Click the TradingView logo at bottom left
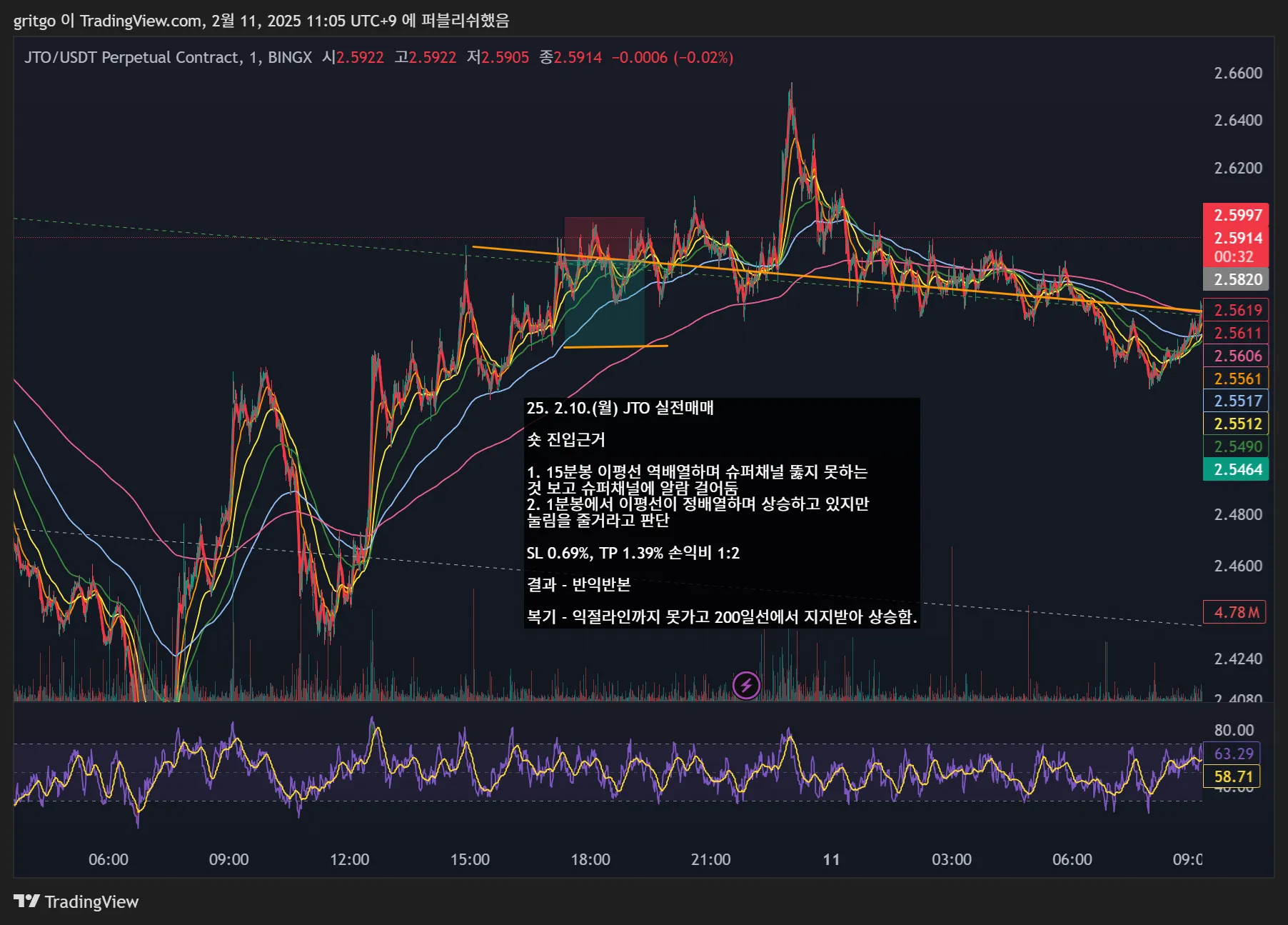Image resolution: width=1288 pixels, height=925 pixels. tap(76, 902)
